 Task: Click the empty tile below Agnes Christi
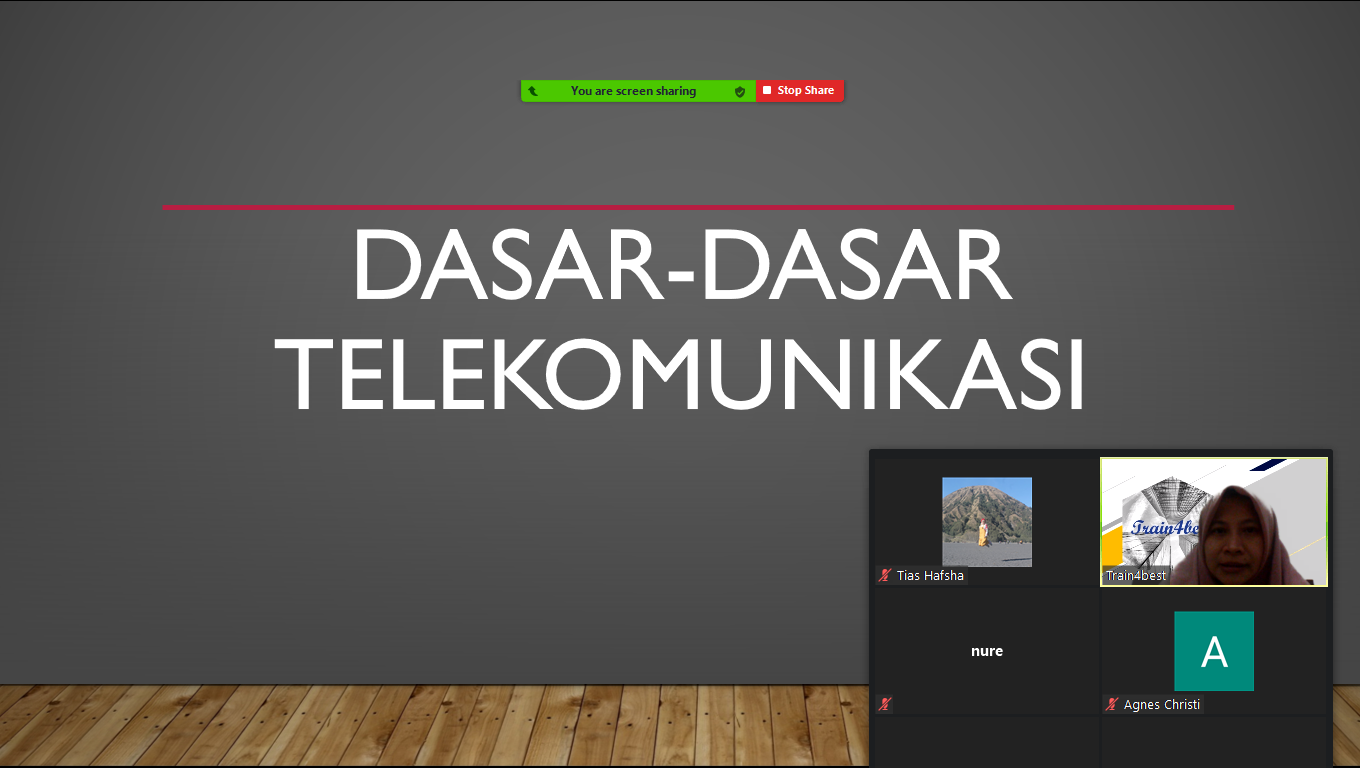tap(1213, 742)
